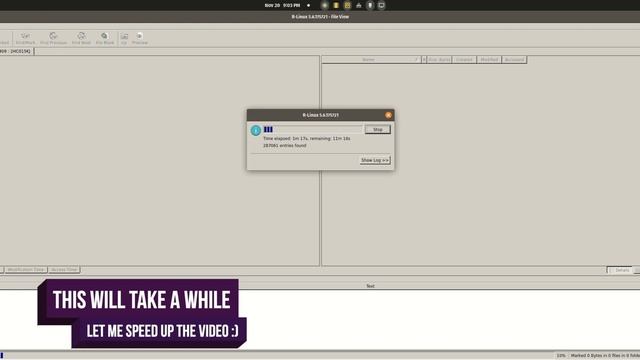Click the yellow grid tray icon
Image resolution: width=640 pixels, height=360 pixels.
pos(347,5)
